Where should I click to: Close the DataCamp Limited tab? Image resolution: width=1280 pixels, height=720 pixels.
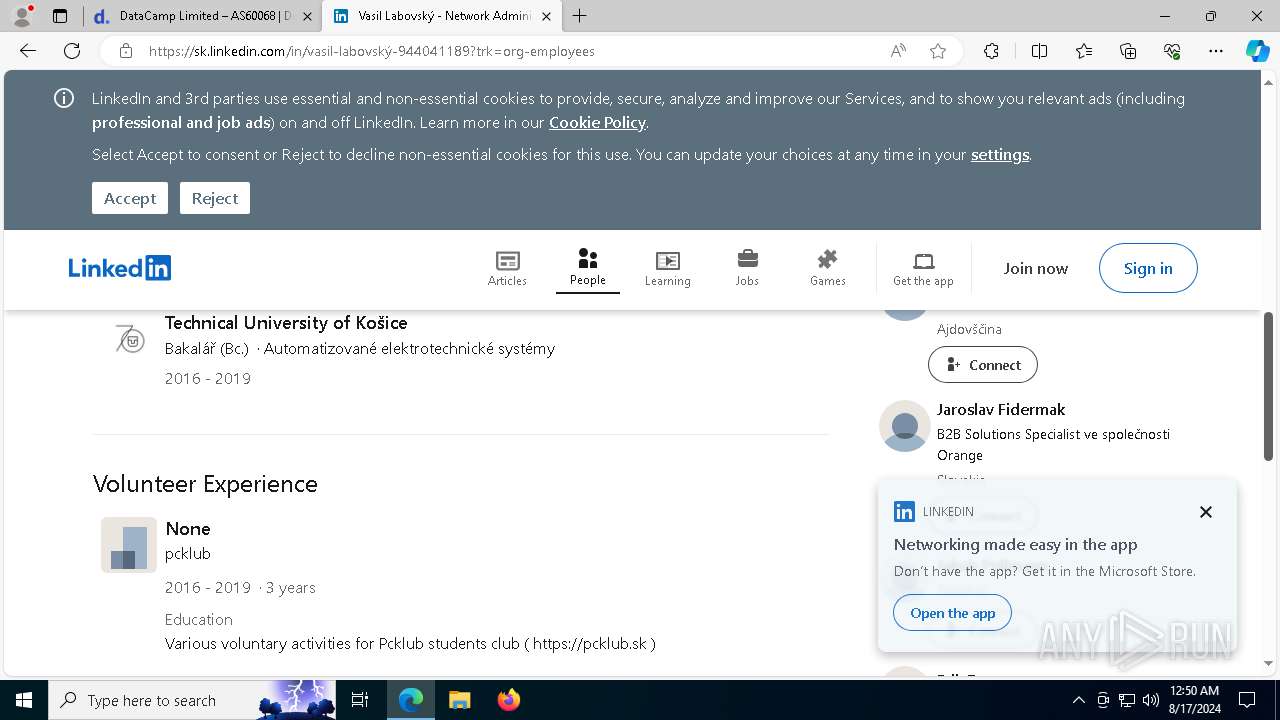tap(307, 16)
